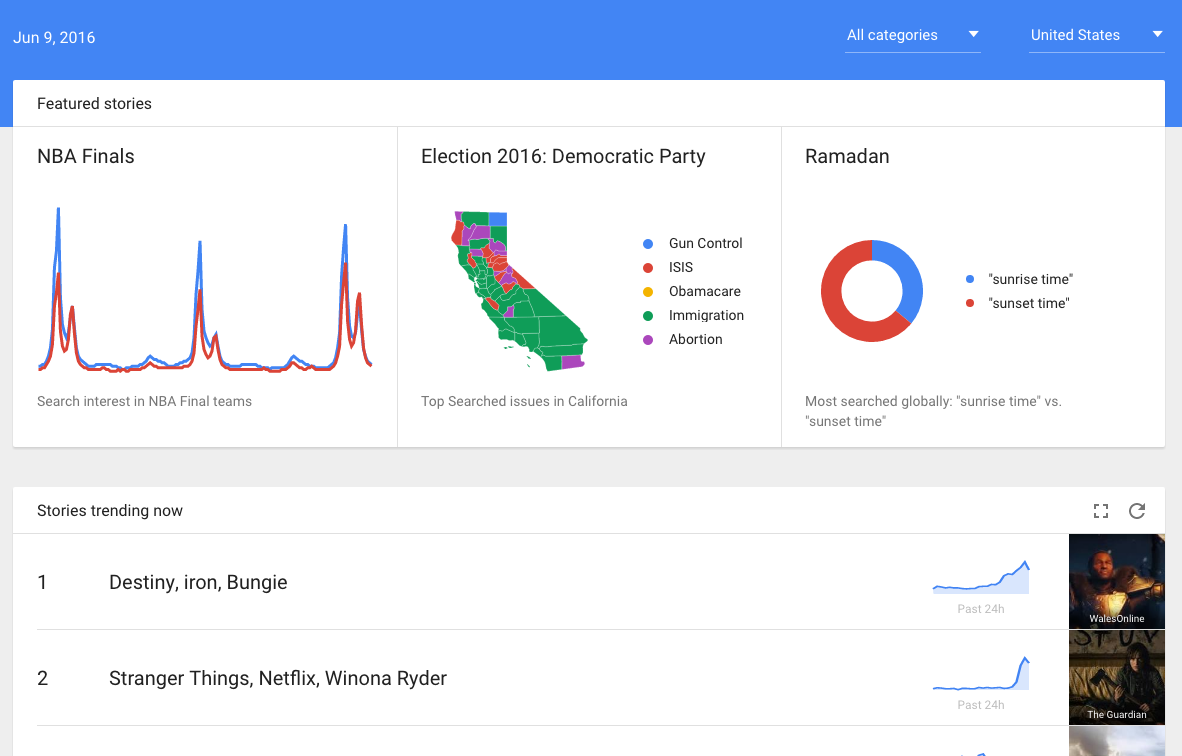Image resolution: width=1182 pixels, height=756 pixels.
Task: Open Election 2016: Democratic Party story
Action: [563, 156]
